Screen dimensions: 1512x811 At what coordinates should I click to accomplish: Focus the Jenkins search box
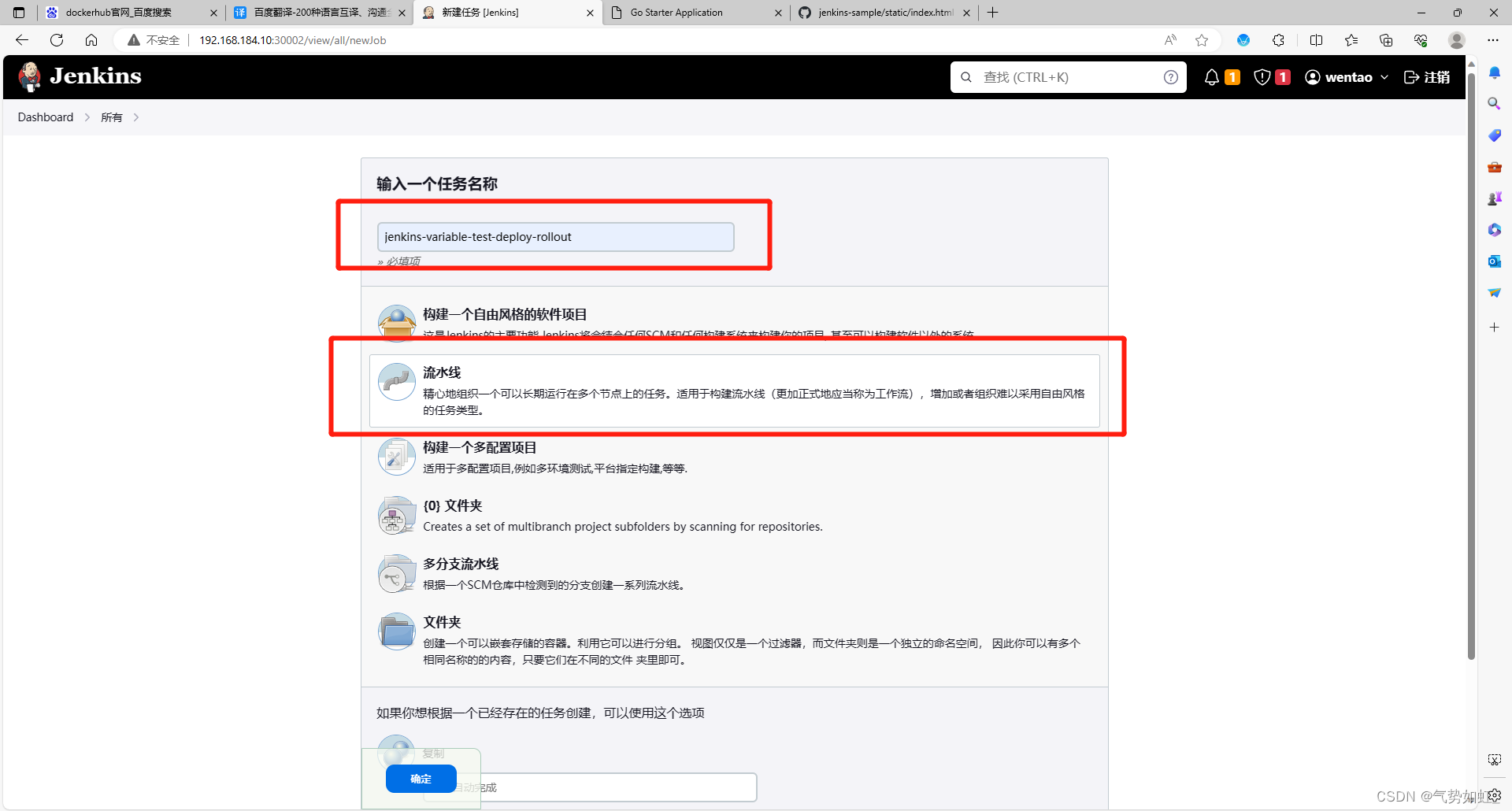(1069, 77)
